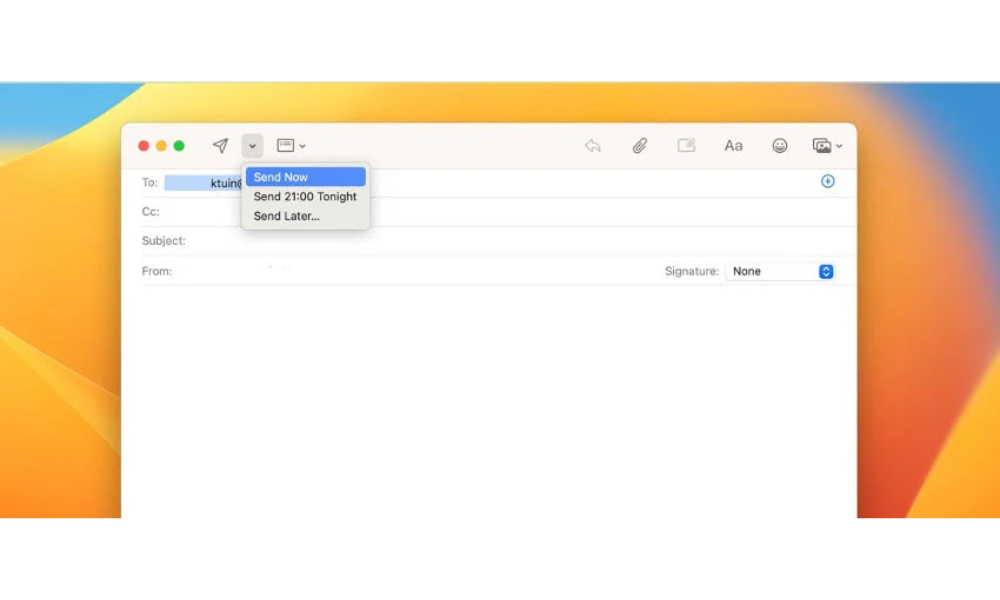Click the Signature selector stepper arrows
The image size is (1000, 600).
click(825, 271)
